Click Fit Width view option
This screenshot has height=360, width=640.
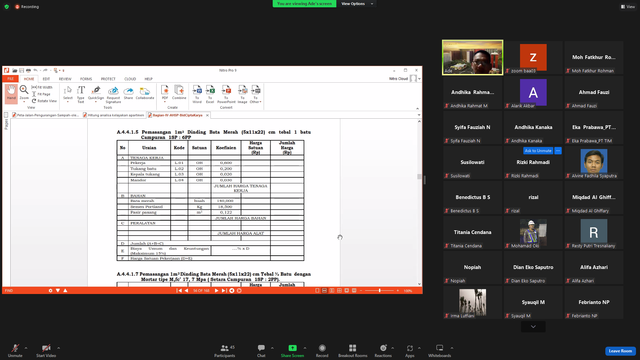(42, 87)
